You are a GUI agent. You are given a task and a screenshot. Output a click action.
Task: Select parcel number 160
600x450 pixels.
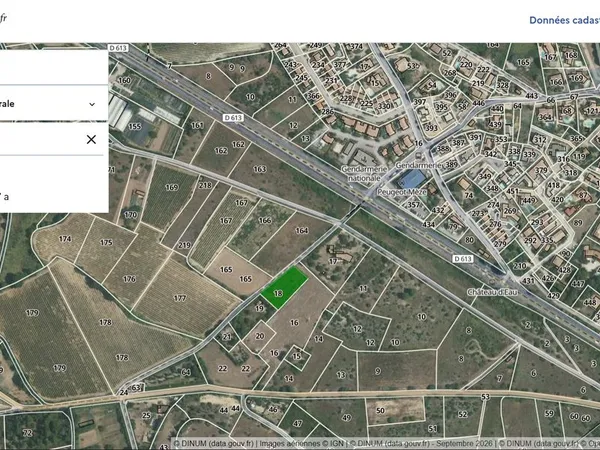point(124,80)
